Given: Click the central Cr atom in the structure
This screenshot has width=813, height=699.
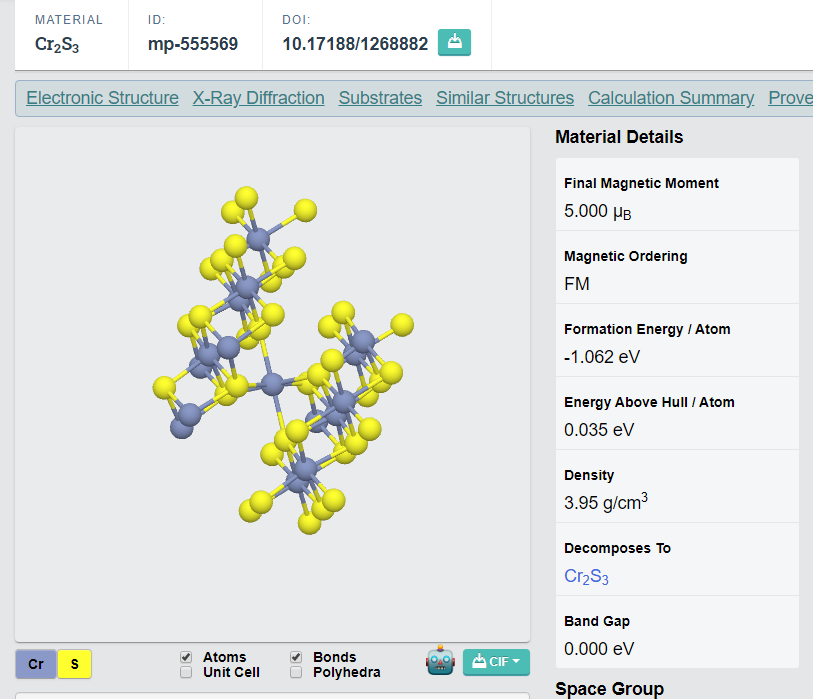Looking at the screenshot, I should 272,383.
